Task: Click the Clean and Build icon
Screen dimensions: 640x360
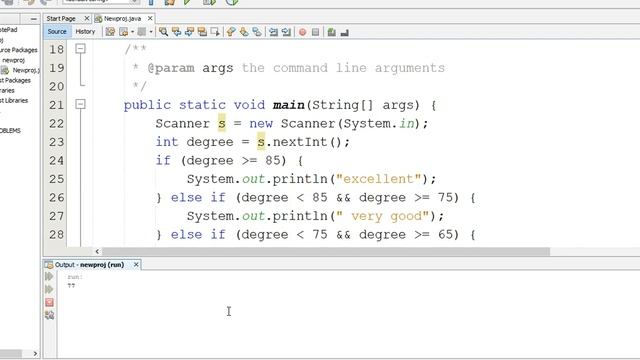Action: point(170,2)
